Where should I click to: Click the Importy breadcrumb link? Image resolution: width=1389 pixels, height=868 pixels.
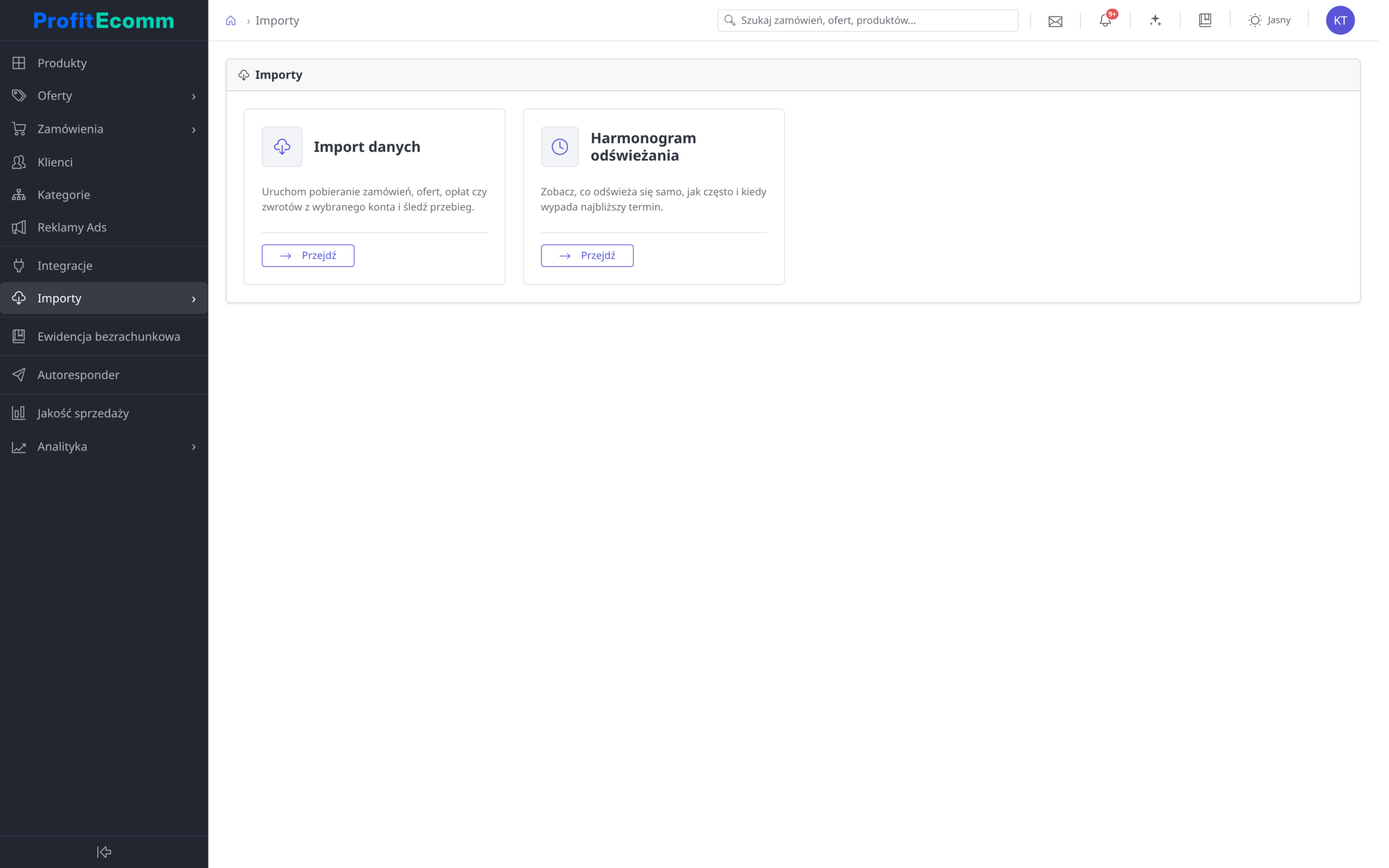(277, 21)
